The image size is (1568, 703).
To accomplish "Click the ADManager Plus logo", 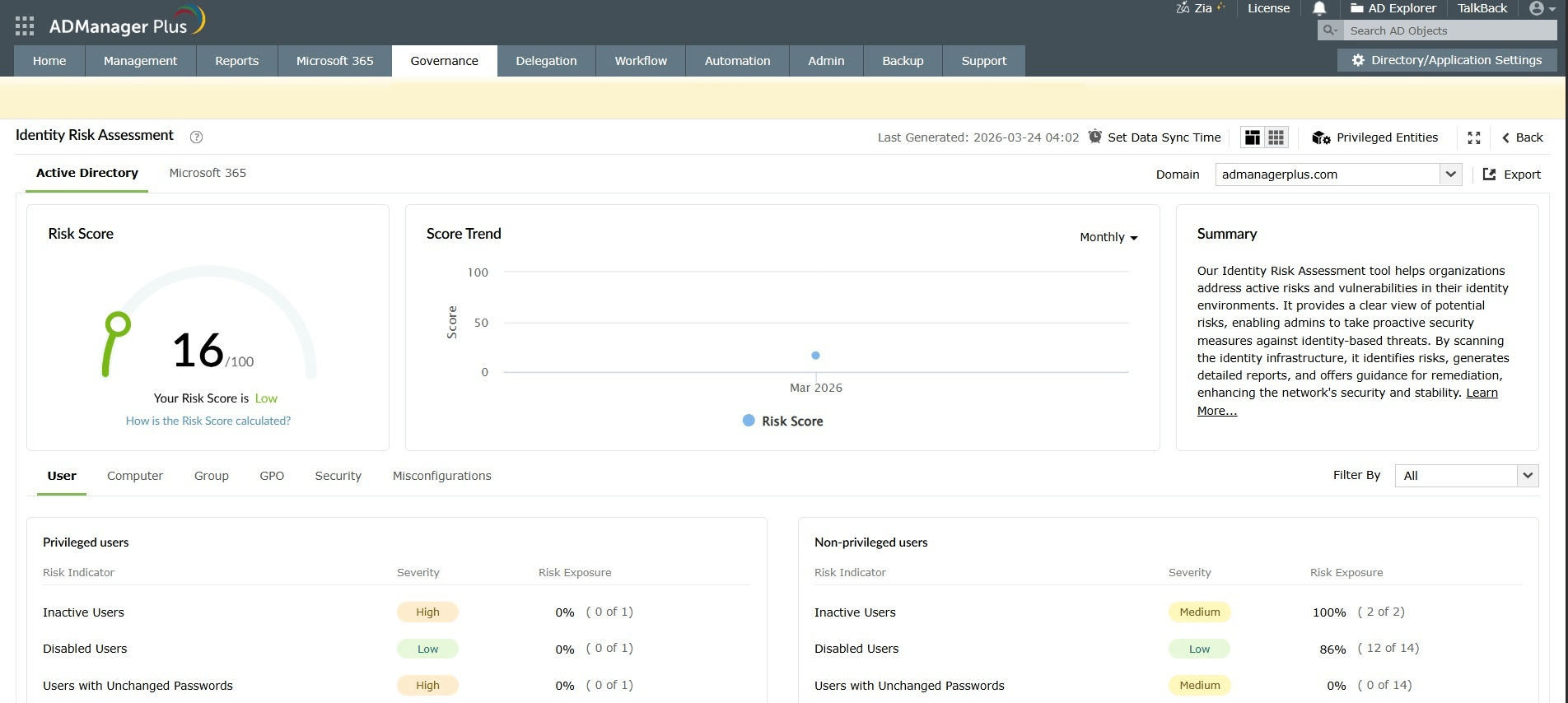I will [x=127, y=22].
